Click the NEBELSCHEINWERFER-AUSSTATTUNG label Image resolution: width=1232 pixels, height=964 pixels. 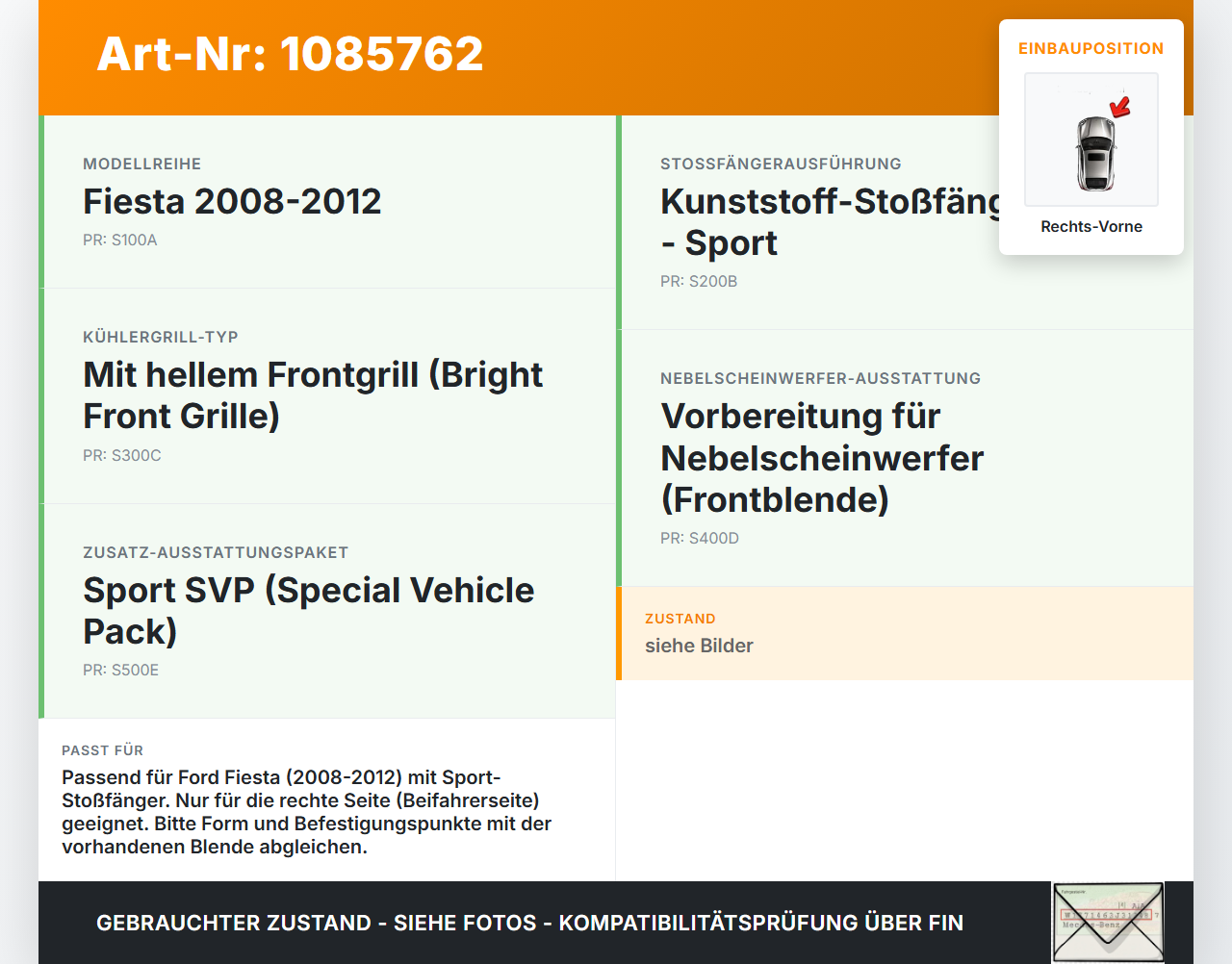pos(820,379)
